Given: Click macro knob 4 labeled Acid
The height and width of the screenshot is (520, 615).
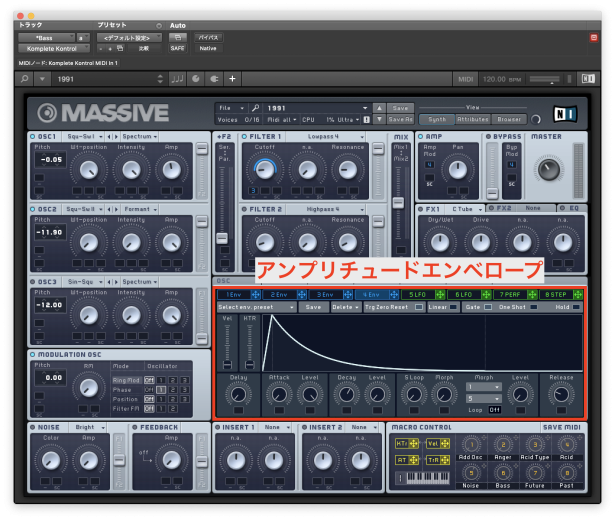Looking at the screenshot, I should pyautogui.click(x=567, y=444).
